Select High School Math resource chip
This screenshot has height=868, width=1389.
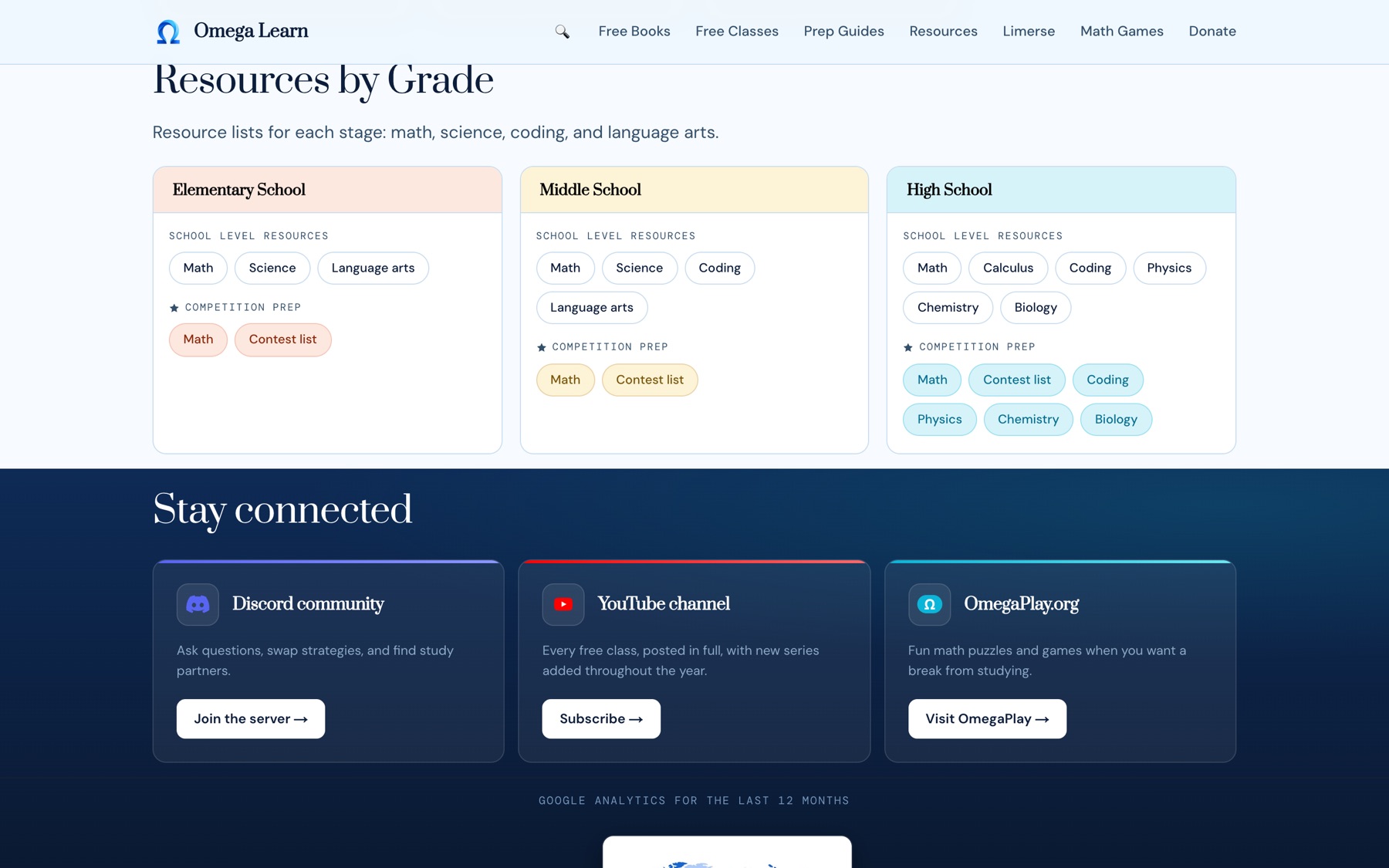932,268
